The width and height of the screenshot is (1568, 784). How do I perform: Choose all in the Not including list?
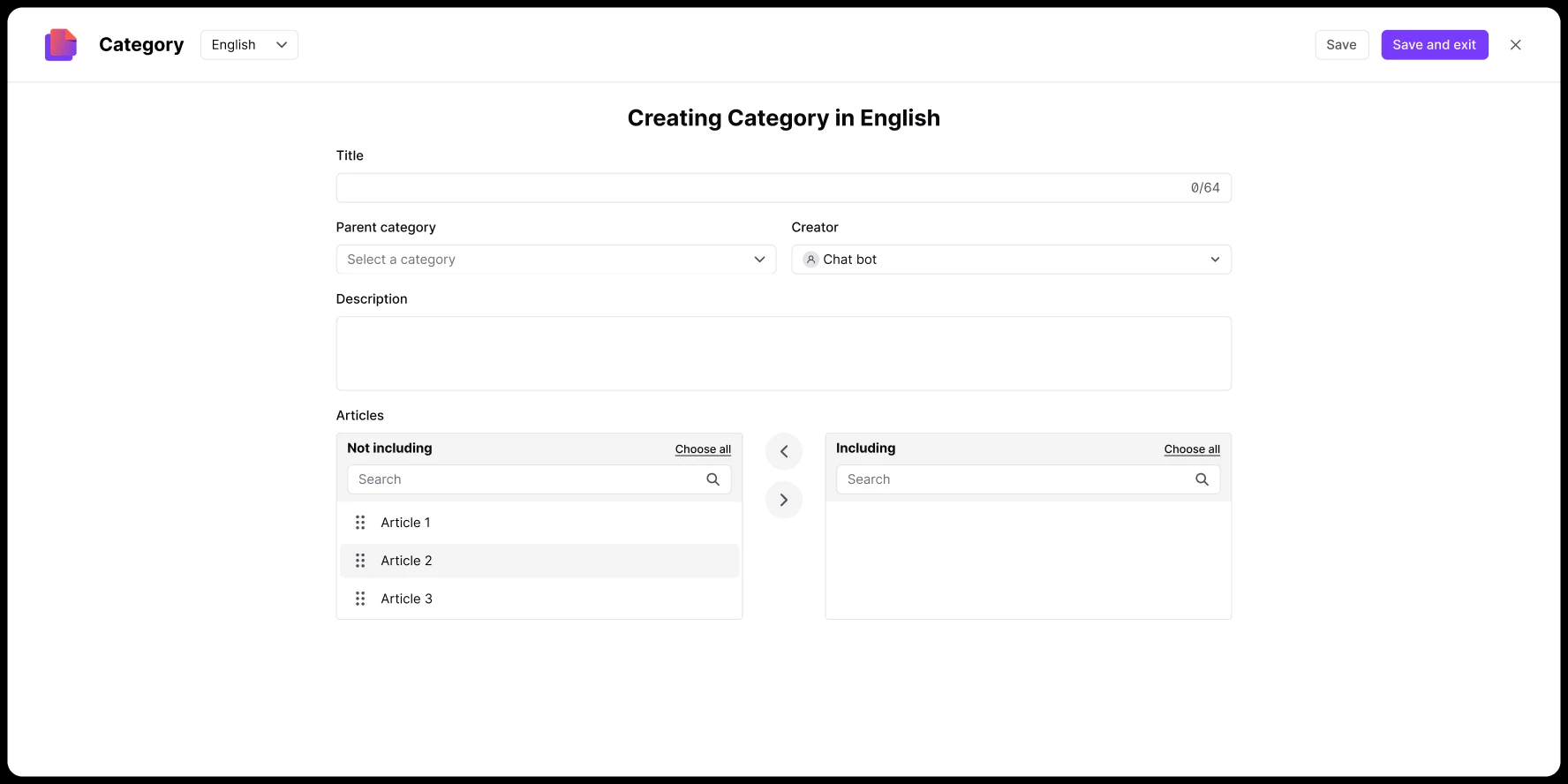click(703, 449)
